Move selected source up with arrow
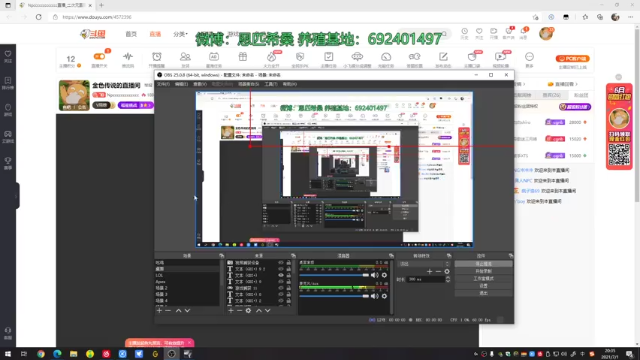This screenshot has height=360, width=640. [259, 311]
